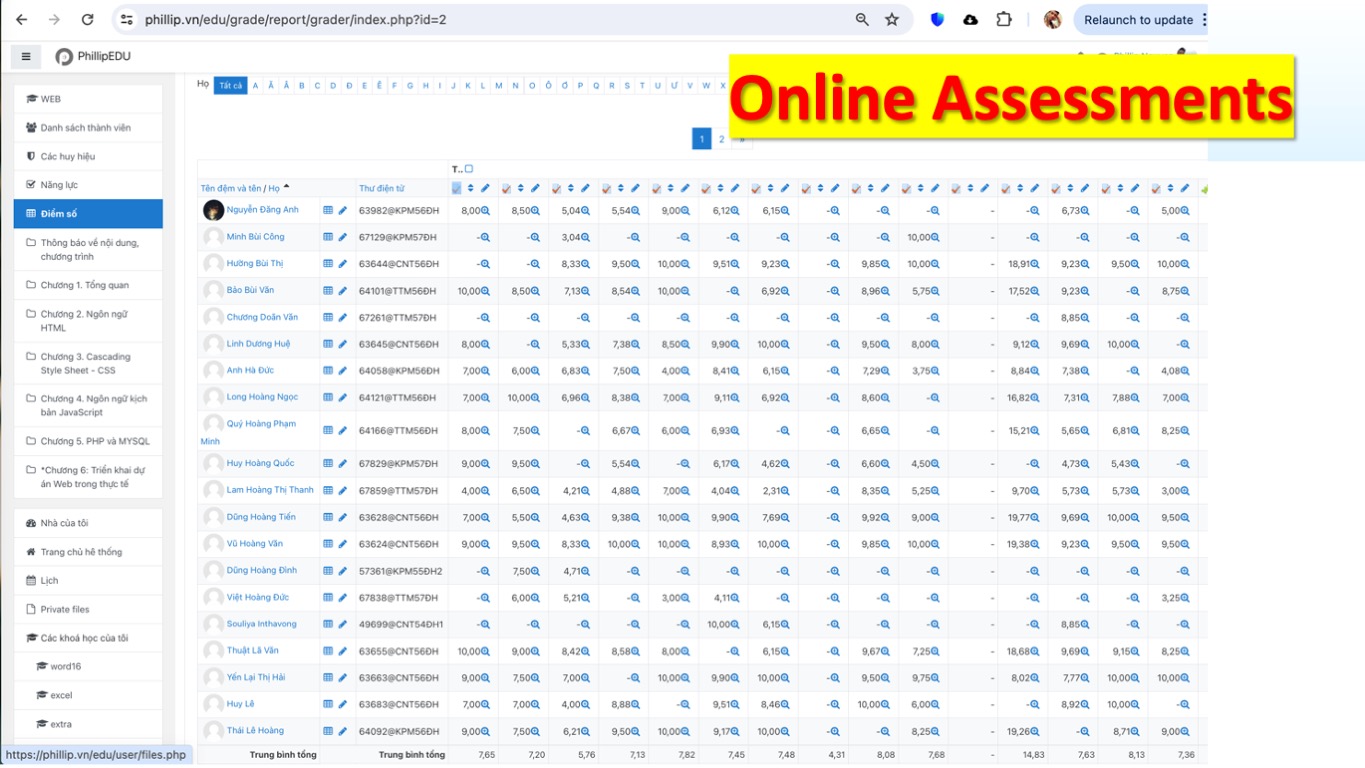
Task: Sort by second grade column arrows
Action: click(x=521, y=188)
